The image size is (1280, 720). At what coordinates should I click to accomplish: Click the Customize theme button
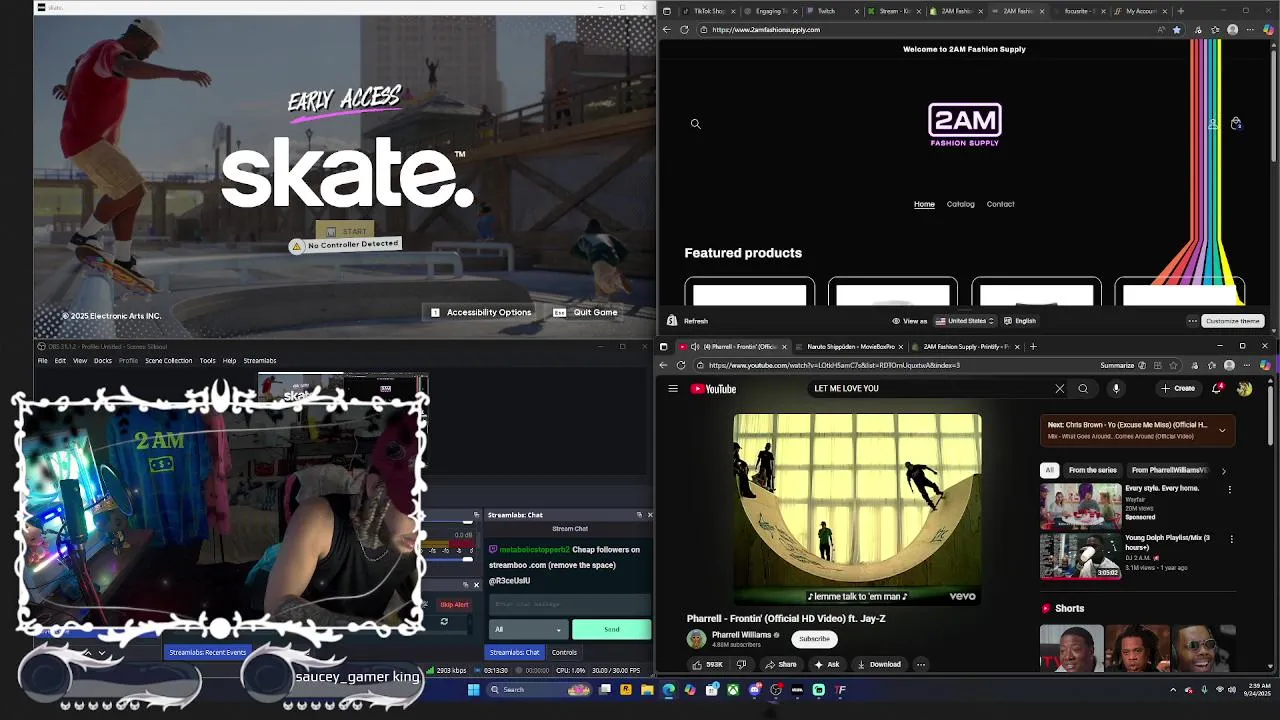(1232, 321)
